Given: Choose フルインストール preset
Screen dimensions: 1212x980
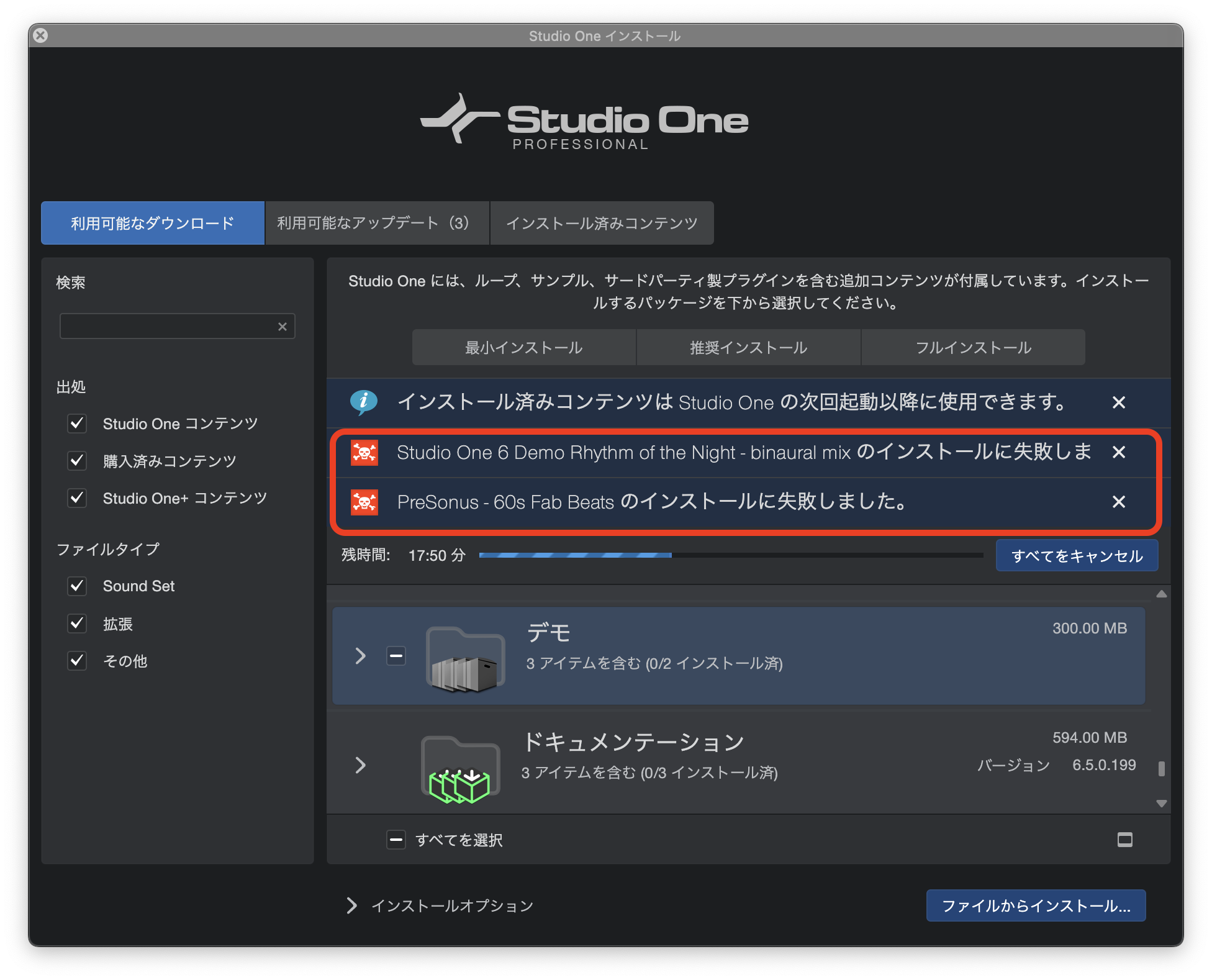Looking at the screenshot, I should click(x=974, y=347).
